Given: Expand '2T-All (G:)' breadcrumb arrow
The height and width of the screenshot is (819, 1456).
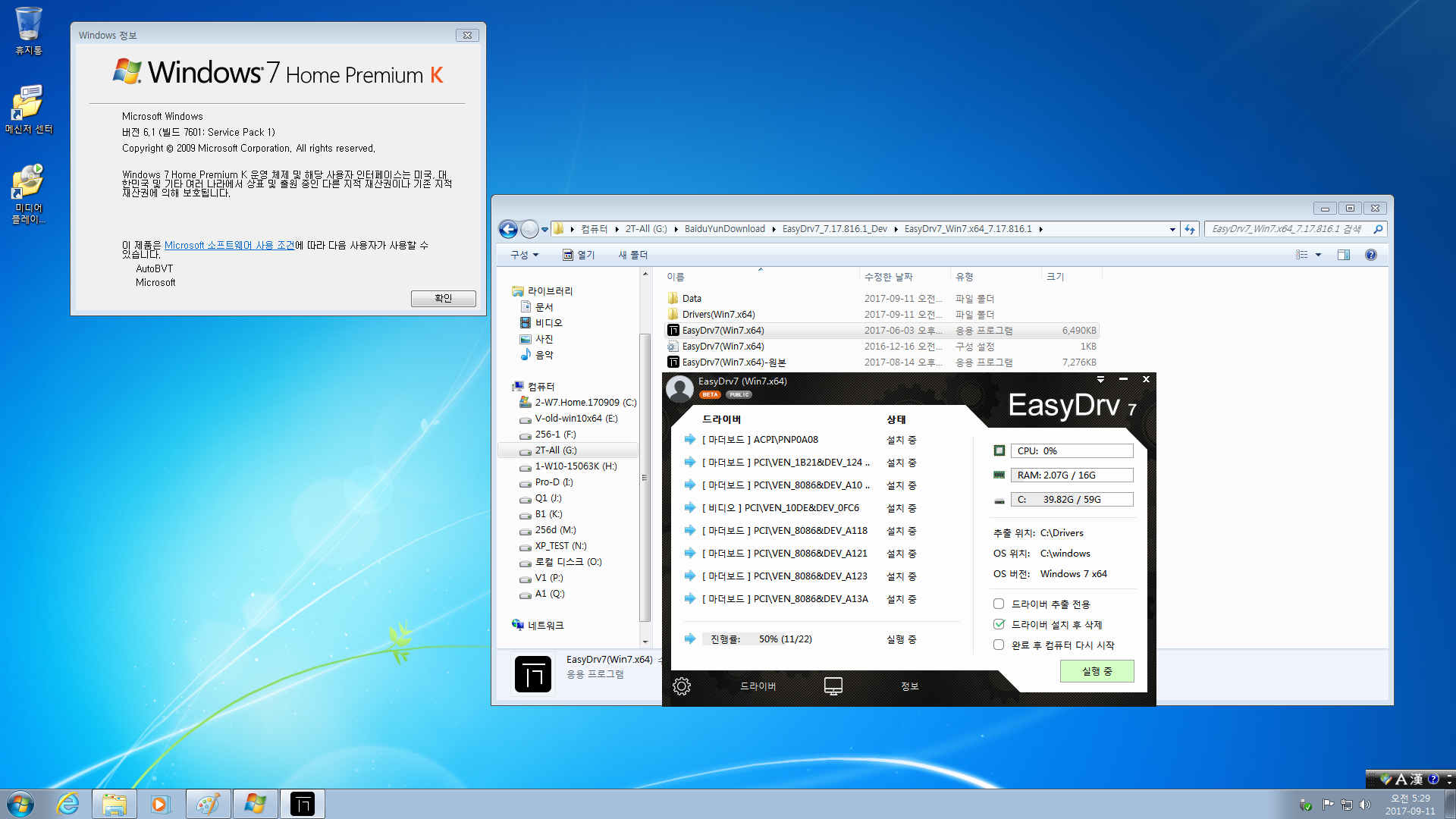Looking at the screenshot, I should coord(676,229).
